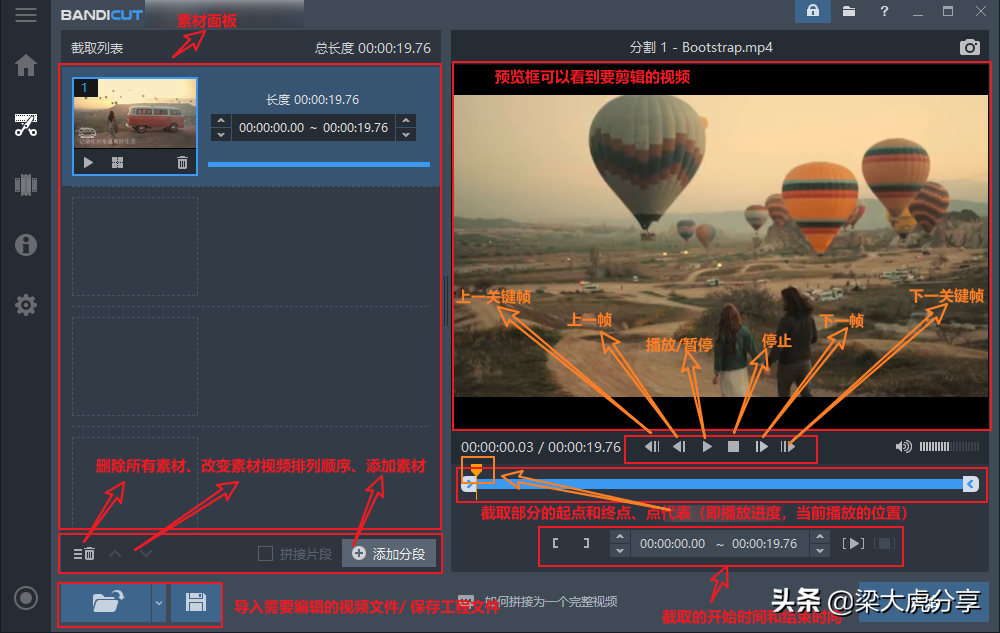The width and height of the screenshot is (1000, 633).
Task: Expand the arrow next to the open file button
Action: pos(158,603)
